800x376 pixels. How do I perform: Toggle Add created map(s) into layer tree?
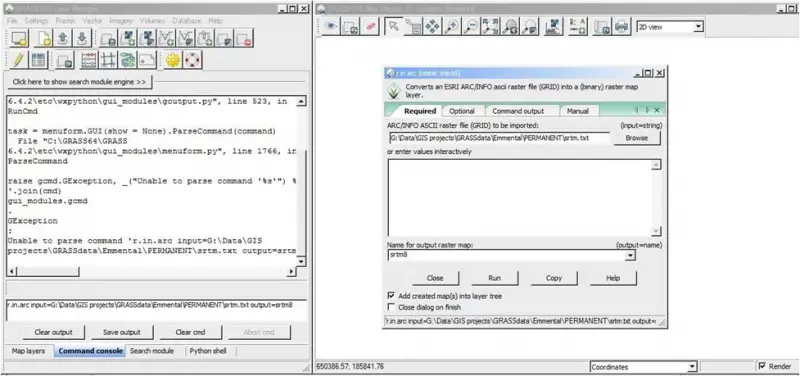click(x=391, y=296)
